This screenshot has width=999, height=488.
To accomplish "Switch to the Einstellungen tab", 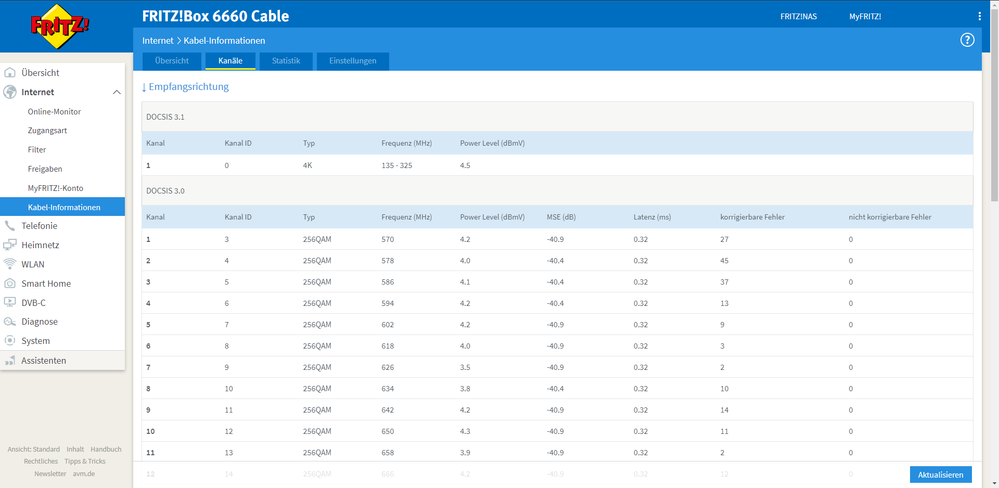I will (x=353, y=61).
